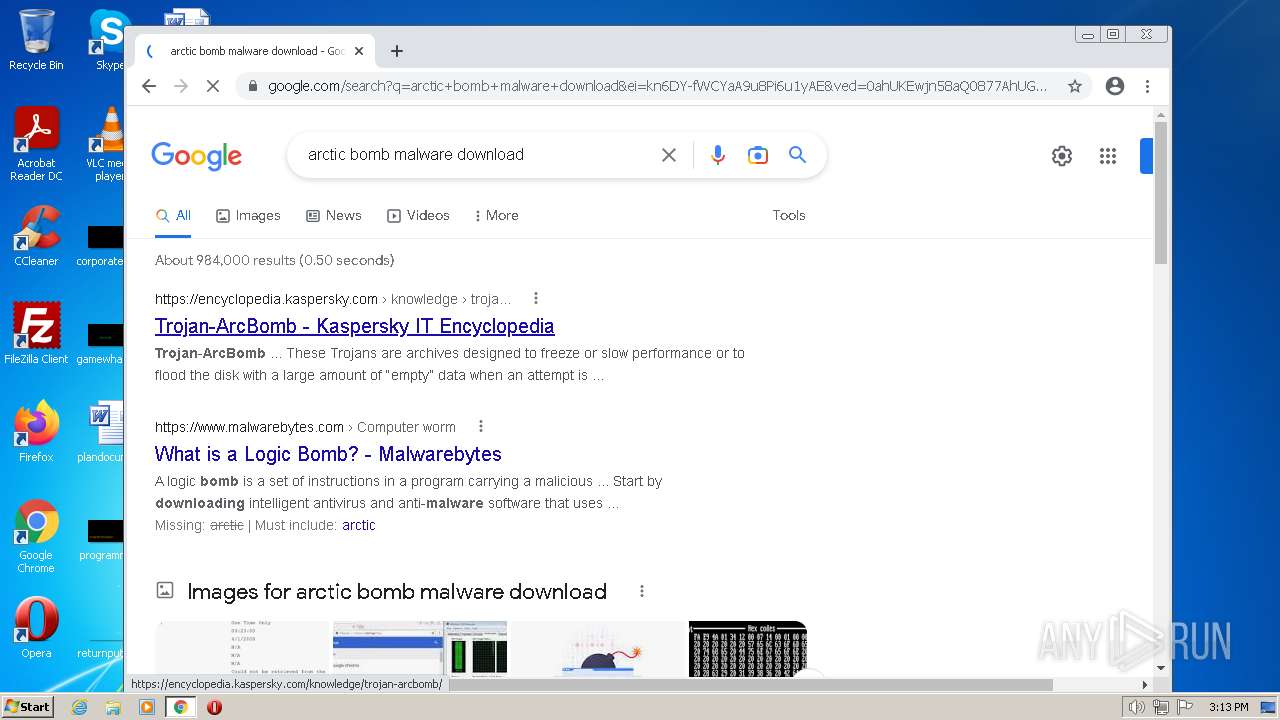
Task: Open the Windows Start menu
Action: point(27,707)
